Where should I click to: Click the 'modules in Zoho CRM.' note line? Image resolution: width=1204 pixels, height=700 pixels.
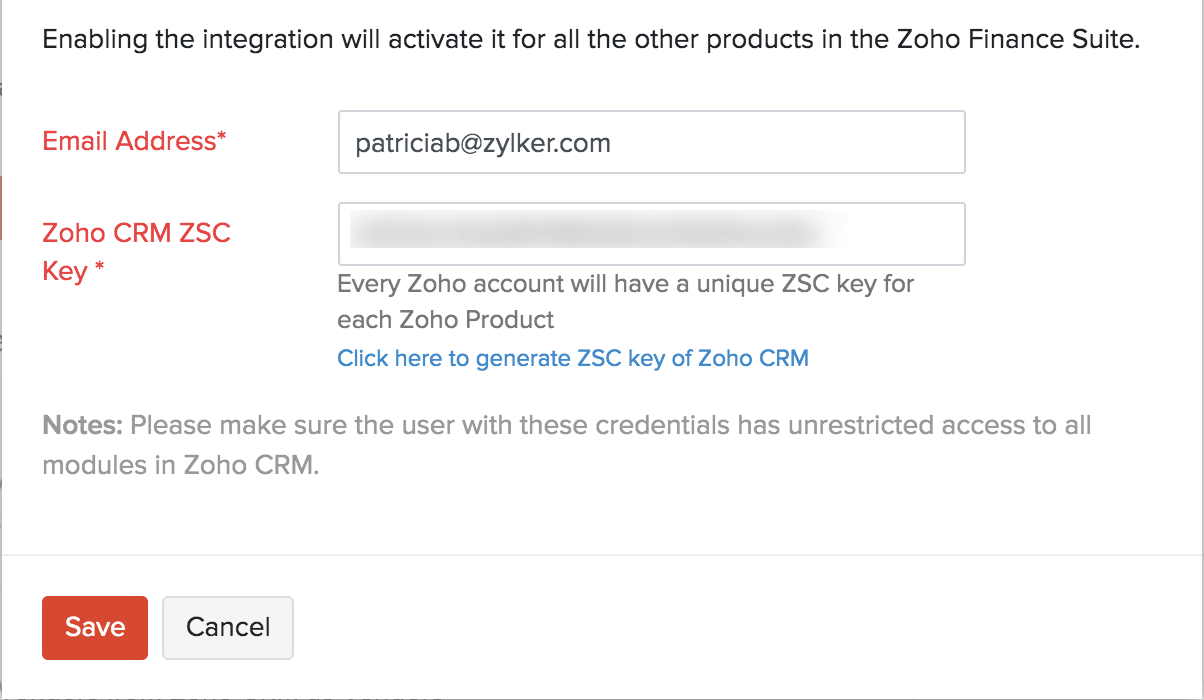[x=180, y=466]
